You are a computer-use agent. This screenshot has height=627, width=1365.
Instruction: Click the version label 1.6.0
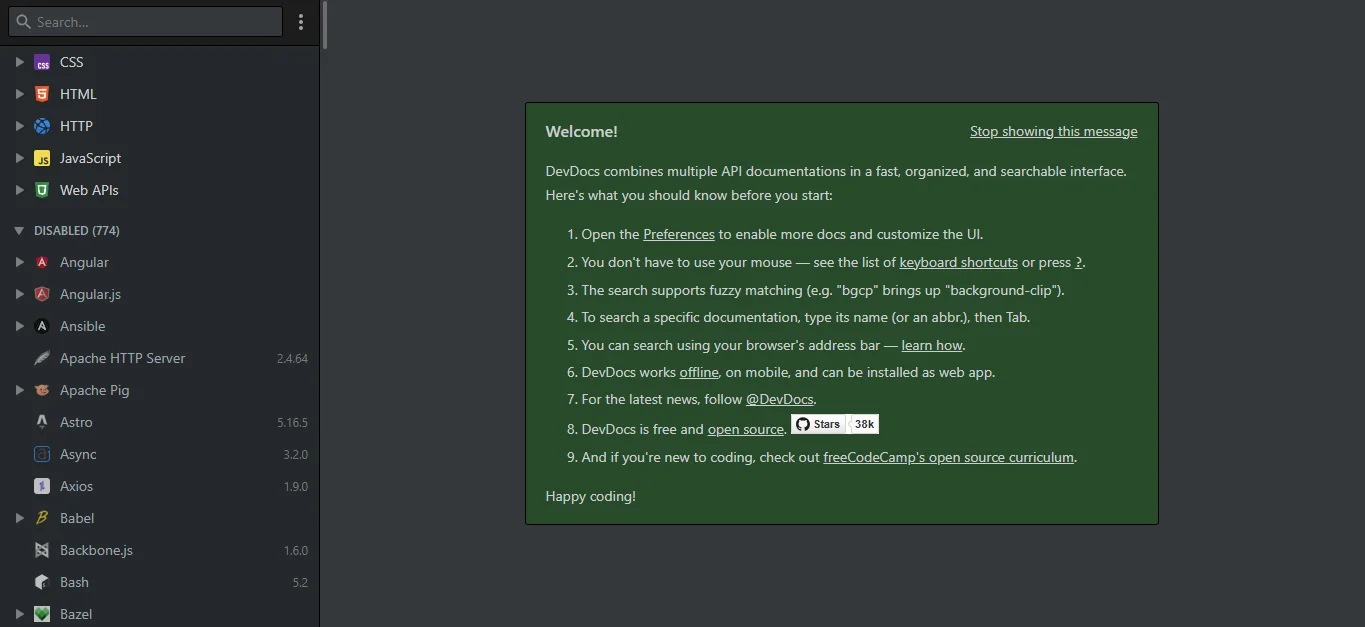tap(295, 550)
